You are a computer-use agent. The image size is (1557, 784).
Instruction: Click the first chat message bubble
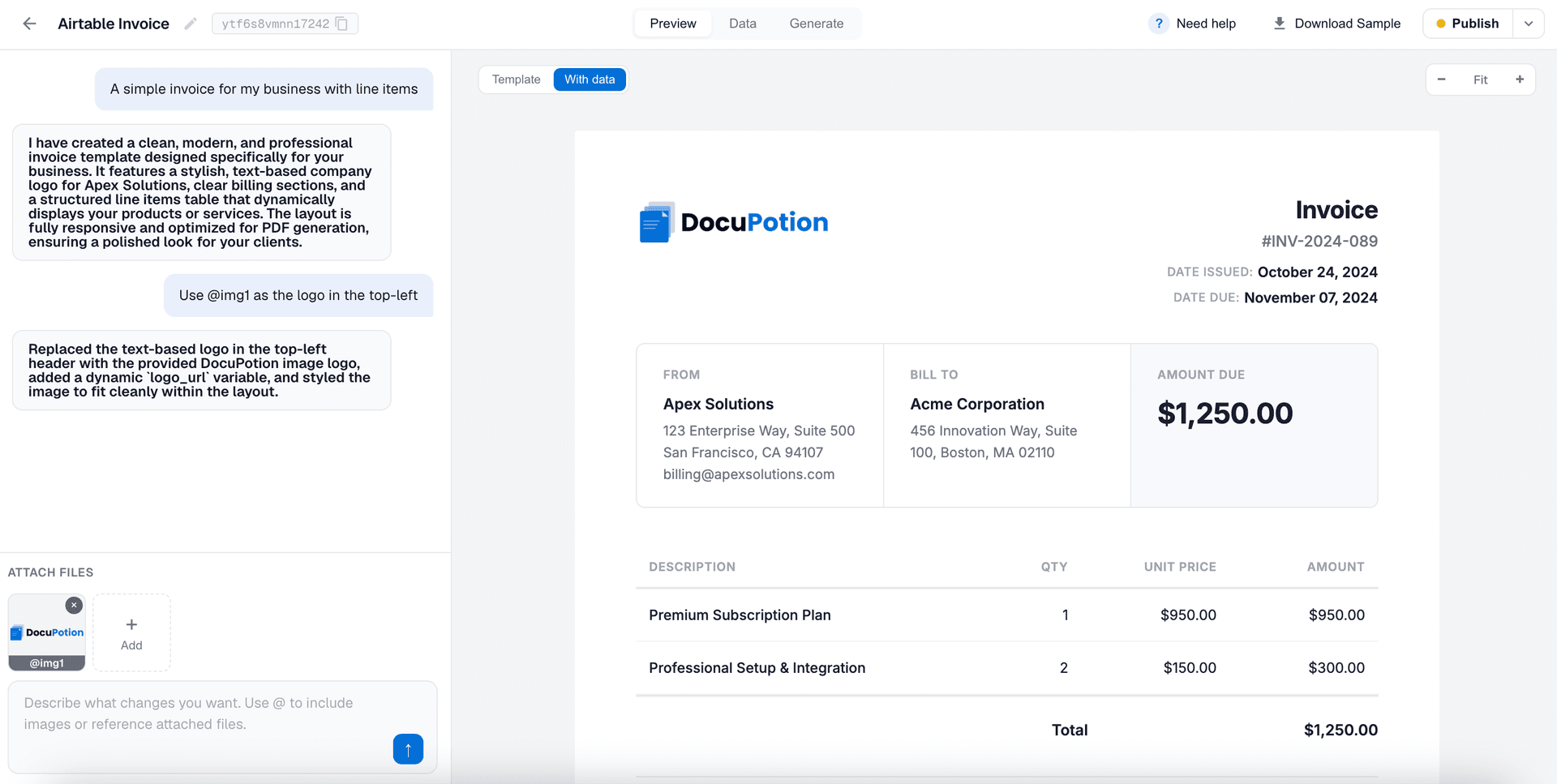(x=264, y=89)
